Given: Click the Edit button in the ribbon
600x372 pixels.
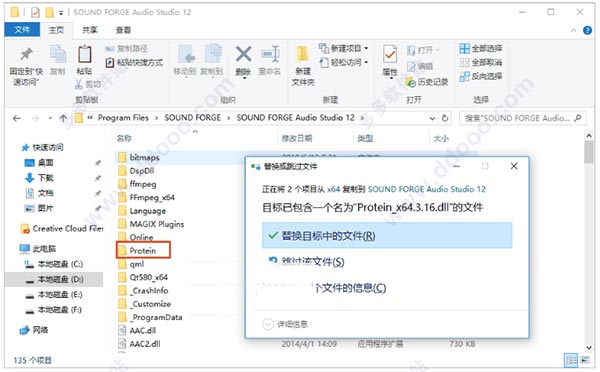Looking at the screenshot, I should click(x=420, y=66).
